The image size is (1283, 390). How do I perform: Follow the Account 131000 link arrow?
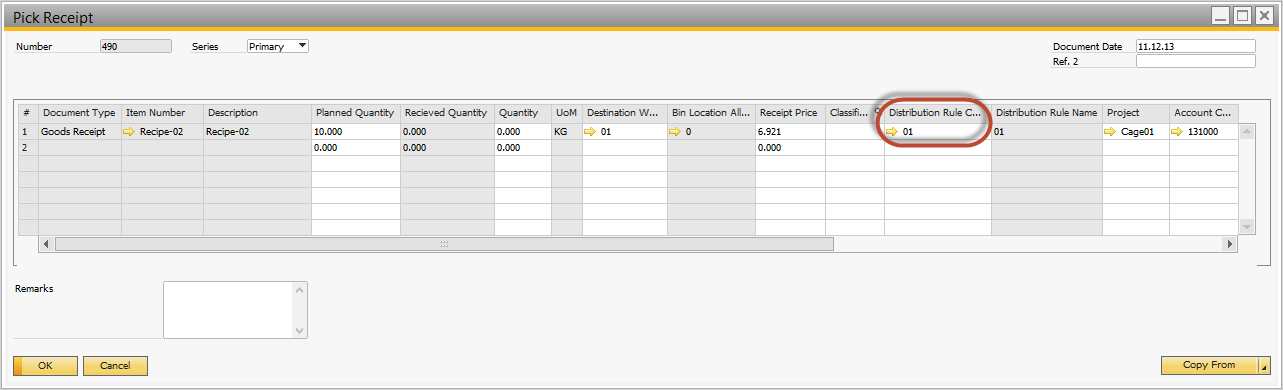pos(1179,131)
